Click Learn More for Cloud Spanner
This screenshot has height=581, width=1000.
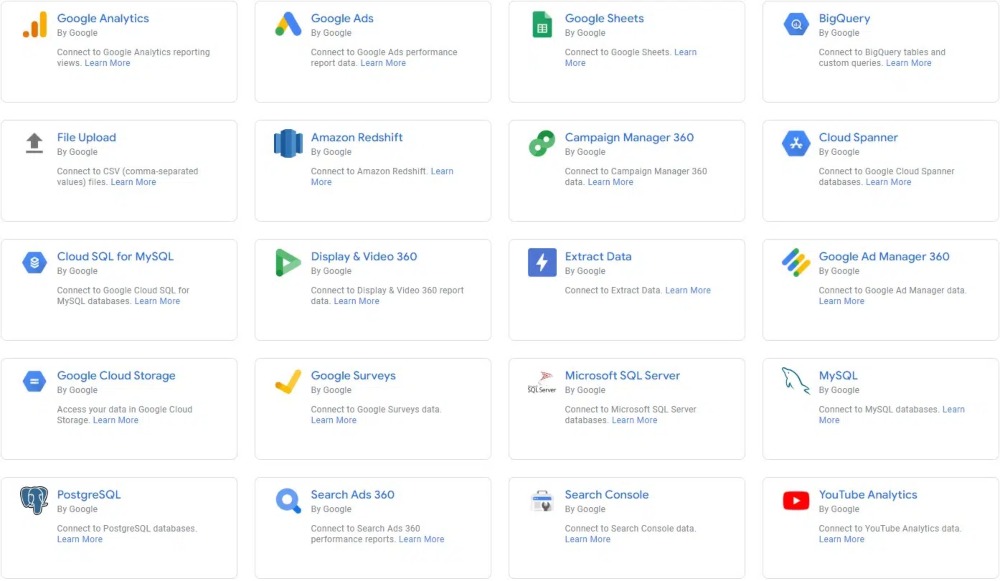tap(888, 182)
